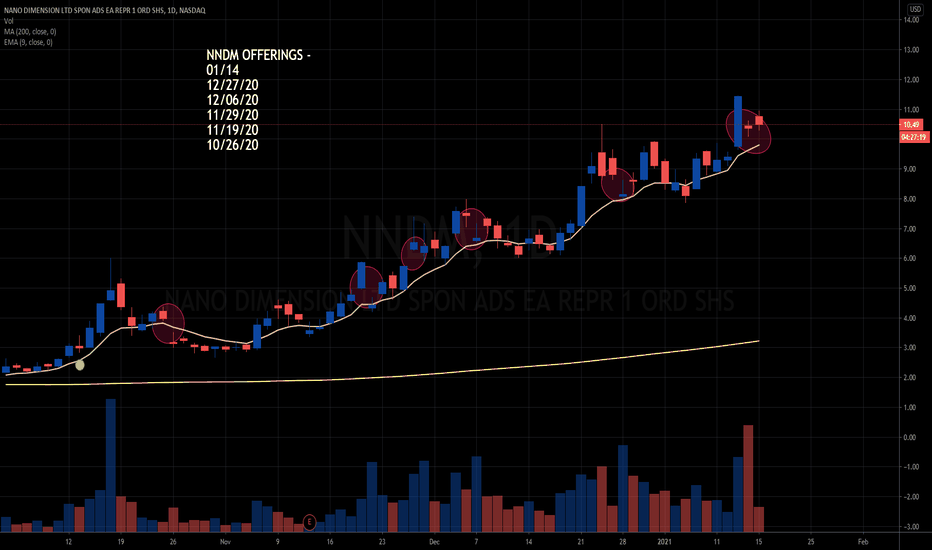Viewport: 932px width, 550px height.
Task: Click the tall blue candle above 11.00
Action: 738,121
